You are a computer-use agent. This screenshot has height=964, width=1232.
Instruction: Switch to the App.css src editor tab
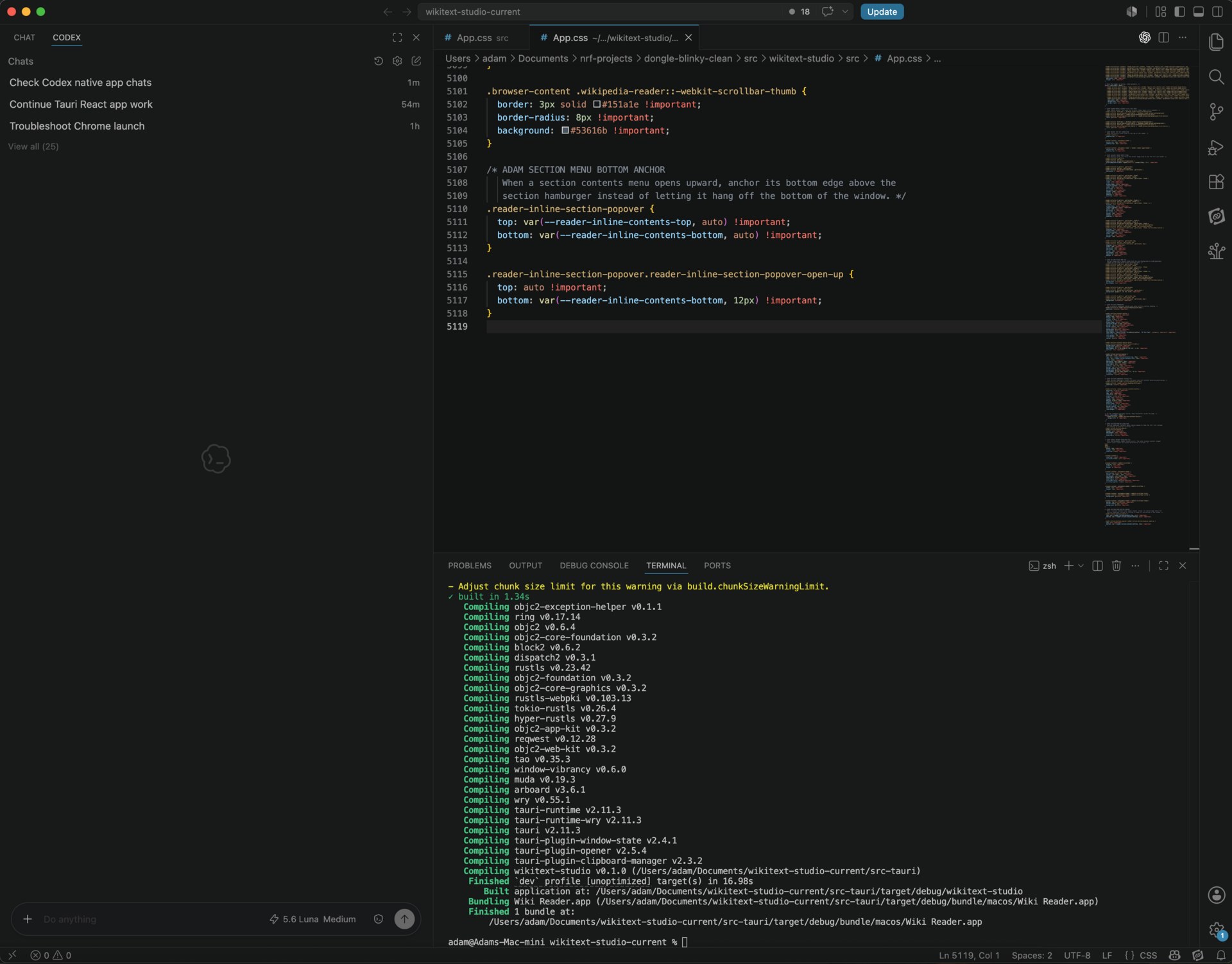click(x=481, y=38)
